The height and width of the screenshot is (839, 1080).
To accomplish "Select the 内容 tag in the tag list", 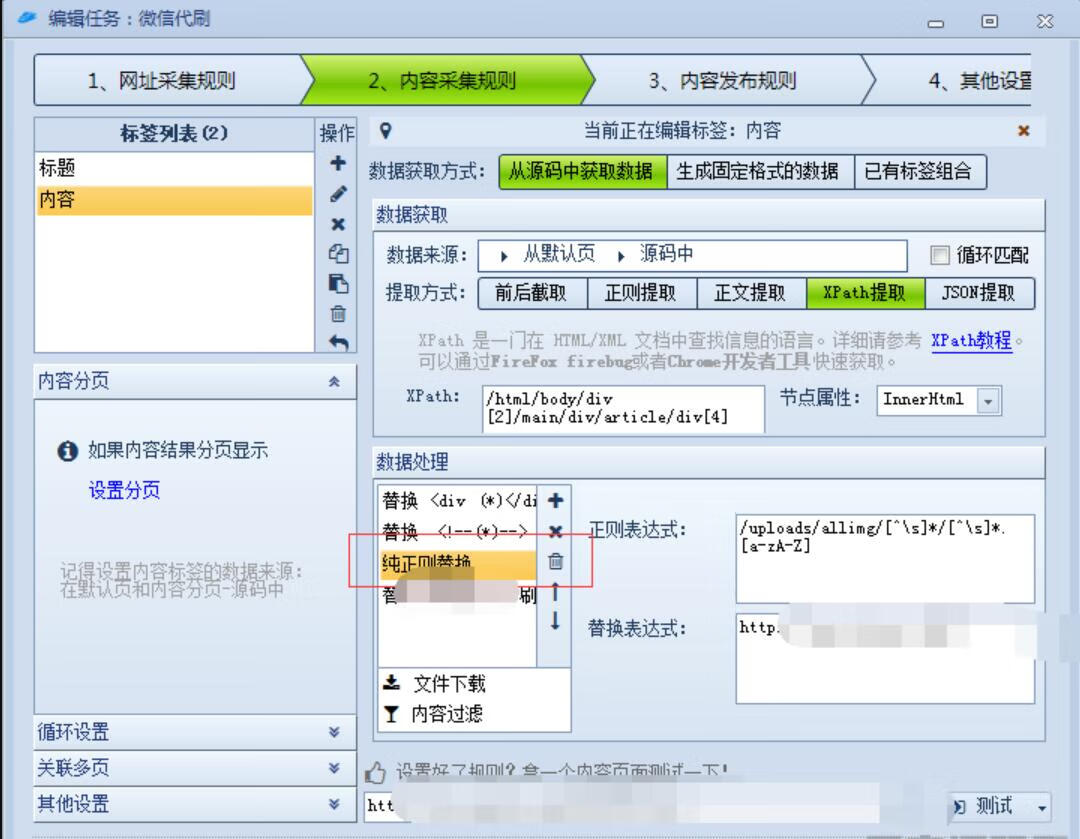I will (x=174, y=200).
